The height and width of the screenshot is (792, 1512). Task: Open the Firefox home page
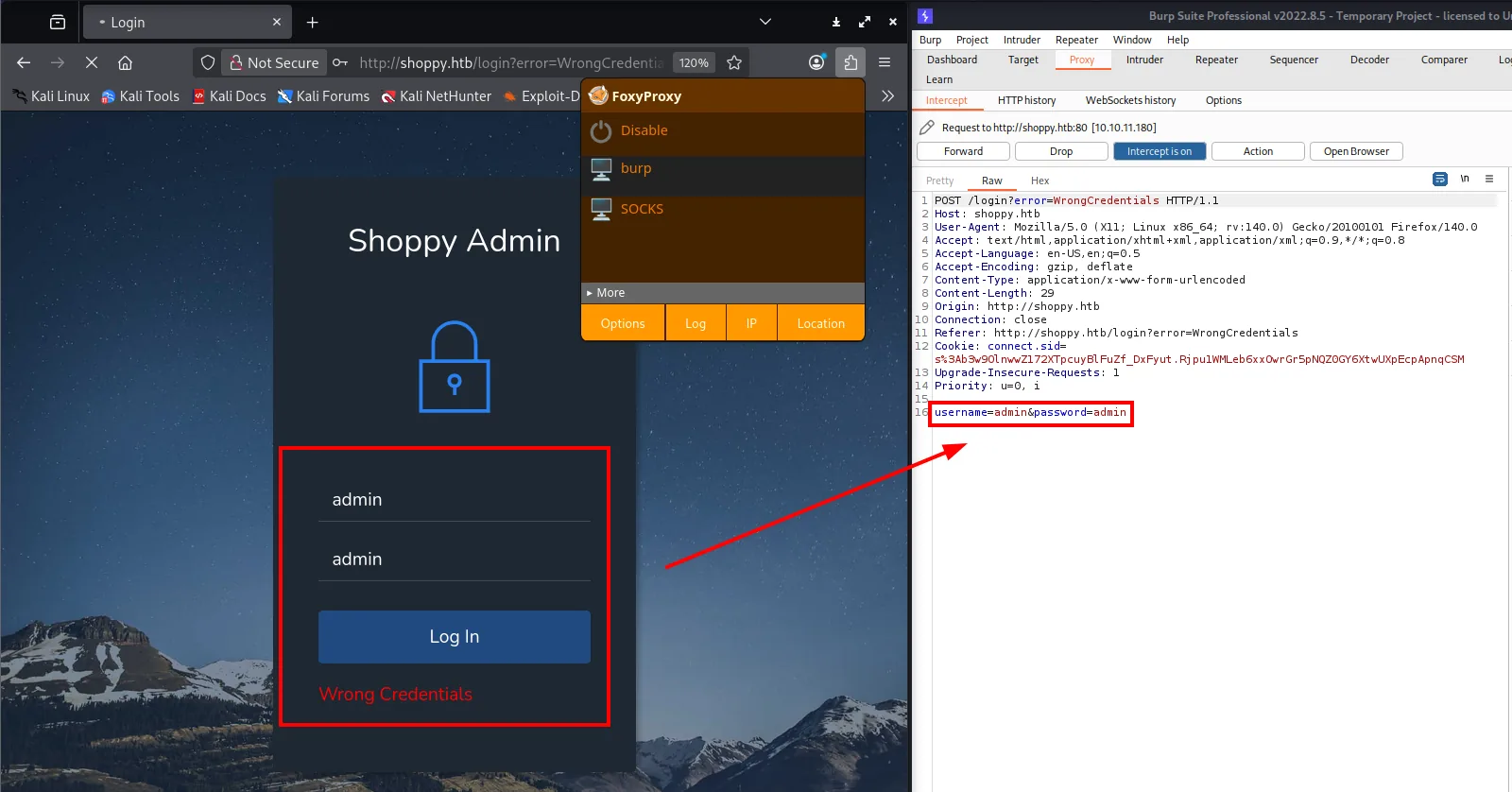pos(125,62)
